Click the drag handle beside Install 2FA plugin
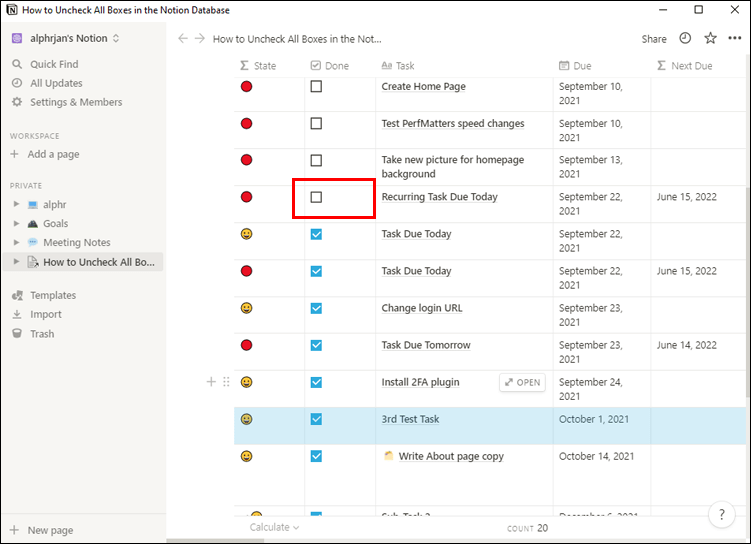Image resolution: width=751 pixels, height=544 pixels. point(225,382)
